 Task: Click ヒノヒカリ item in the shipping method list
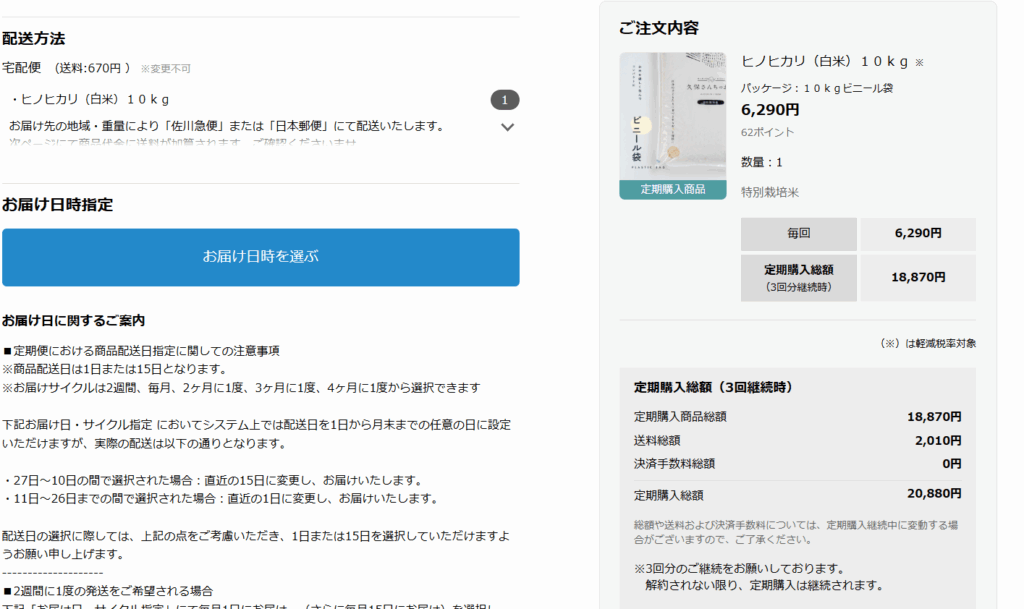click(x=94, y=99)
